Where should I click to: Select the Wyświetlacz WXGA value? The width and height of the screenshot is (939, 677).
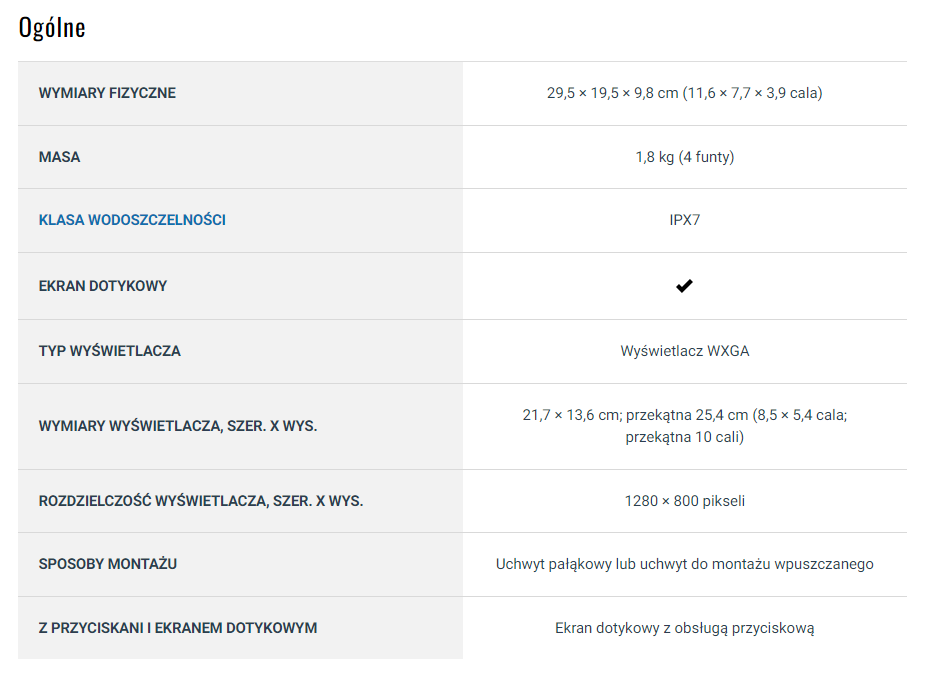coord(684,351)
